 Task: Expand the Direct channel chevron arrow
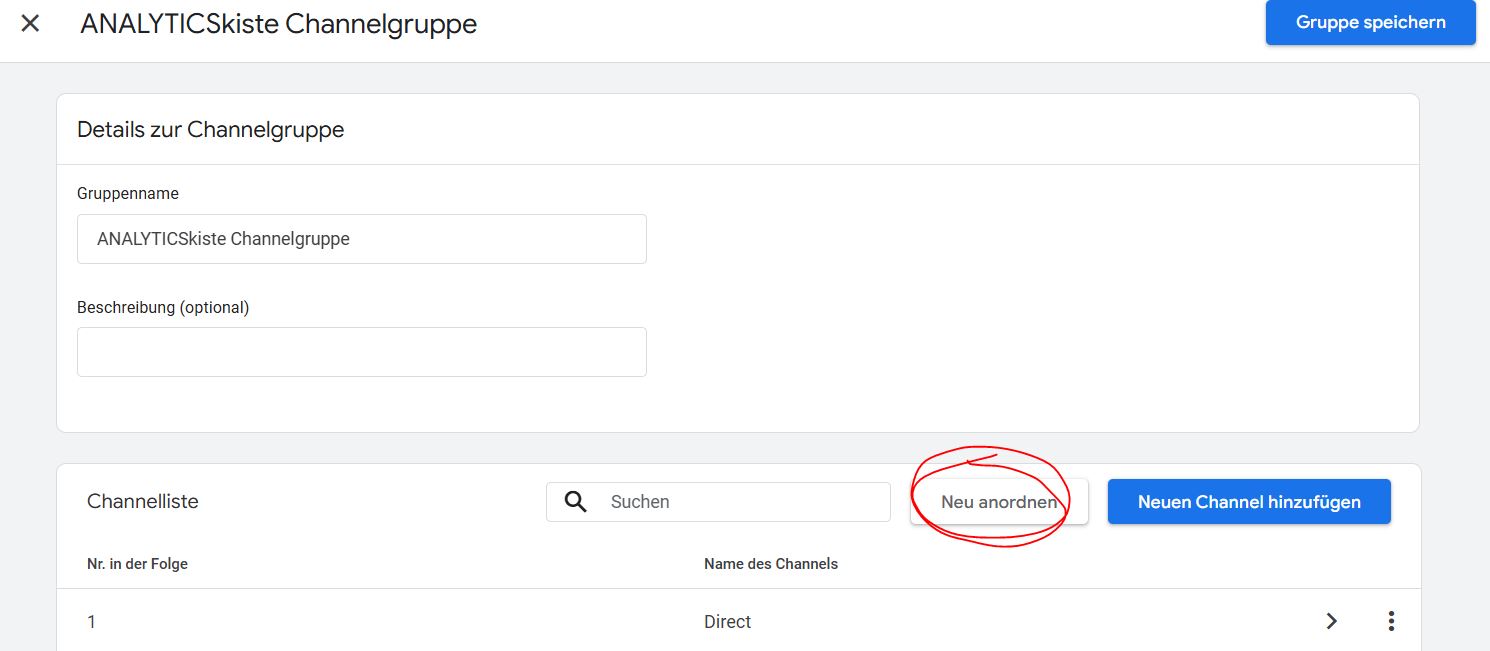coord(1331,621)
